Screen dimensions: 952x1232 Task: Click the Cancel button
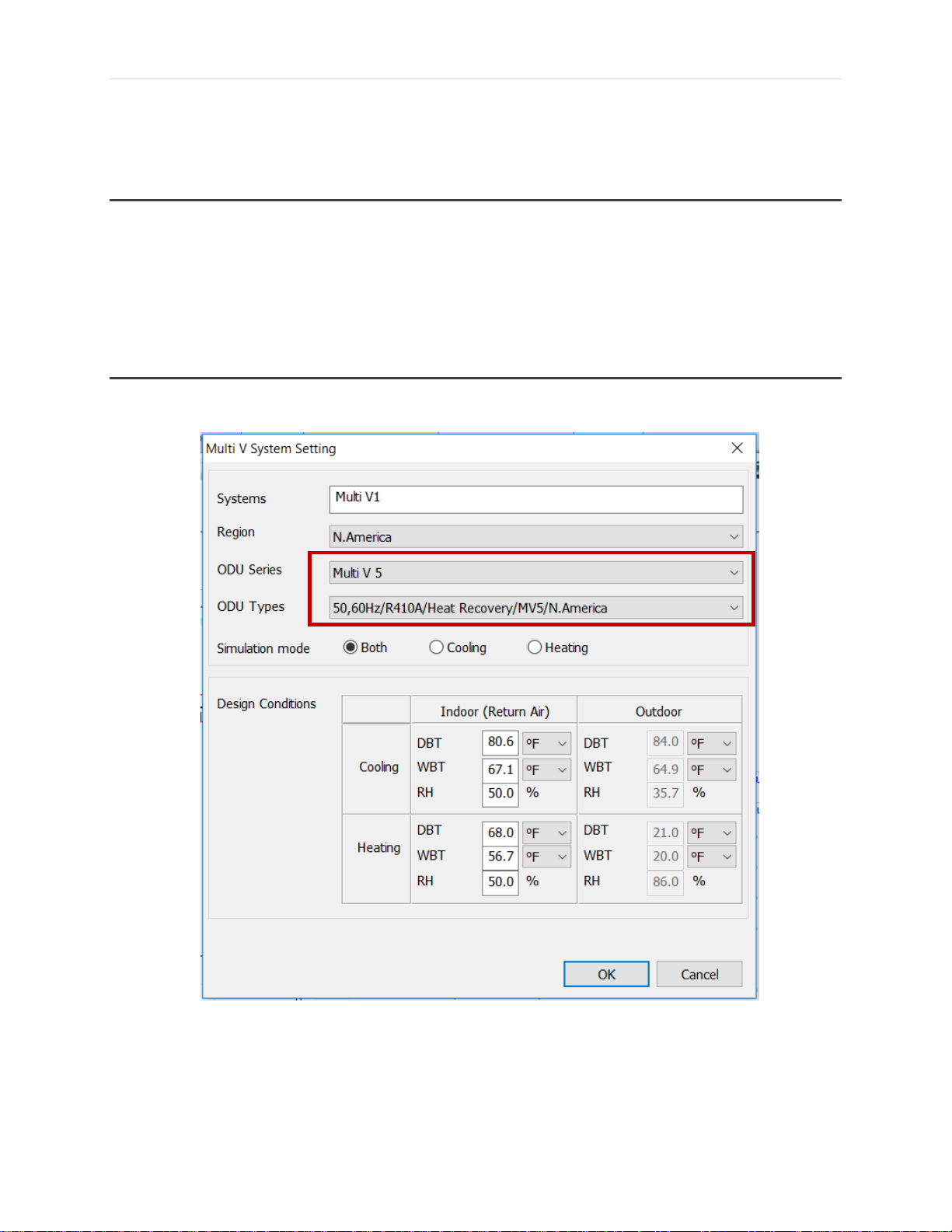pos(699,974)
